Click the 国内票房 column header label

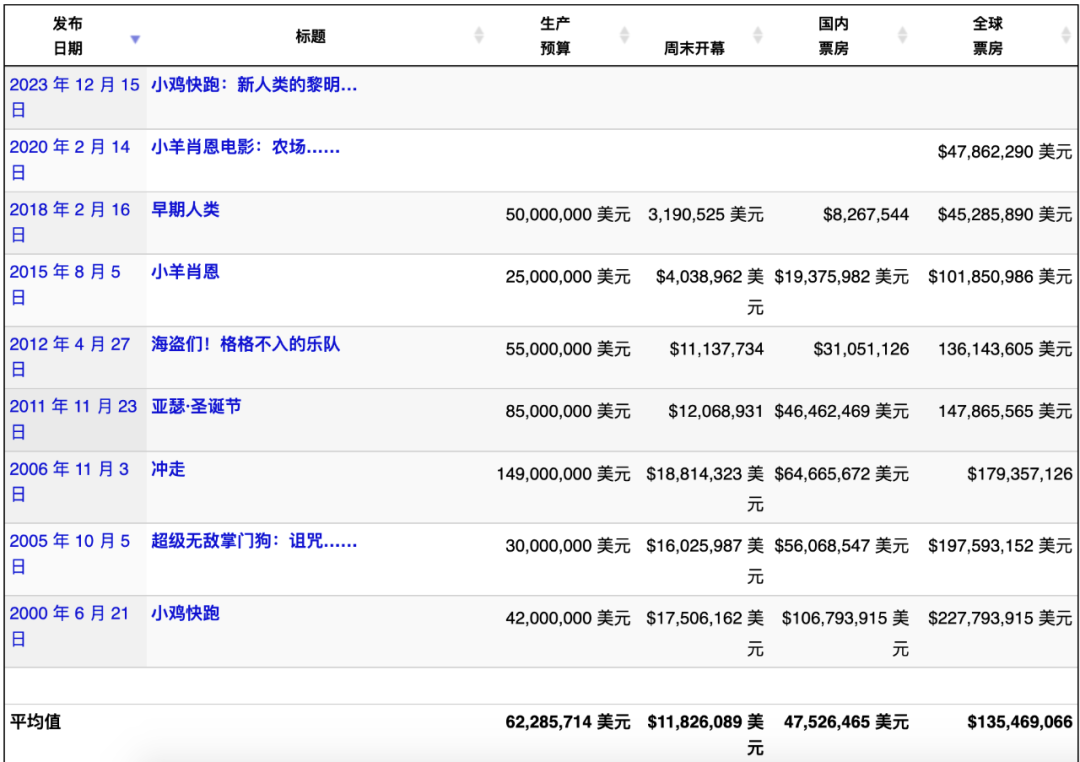[833, 36]
